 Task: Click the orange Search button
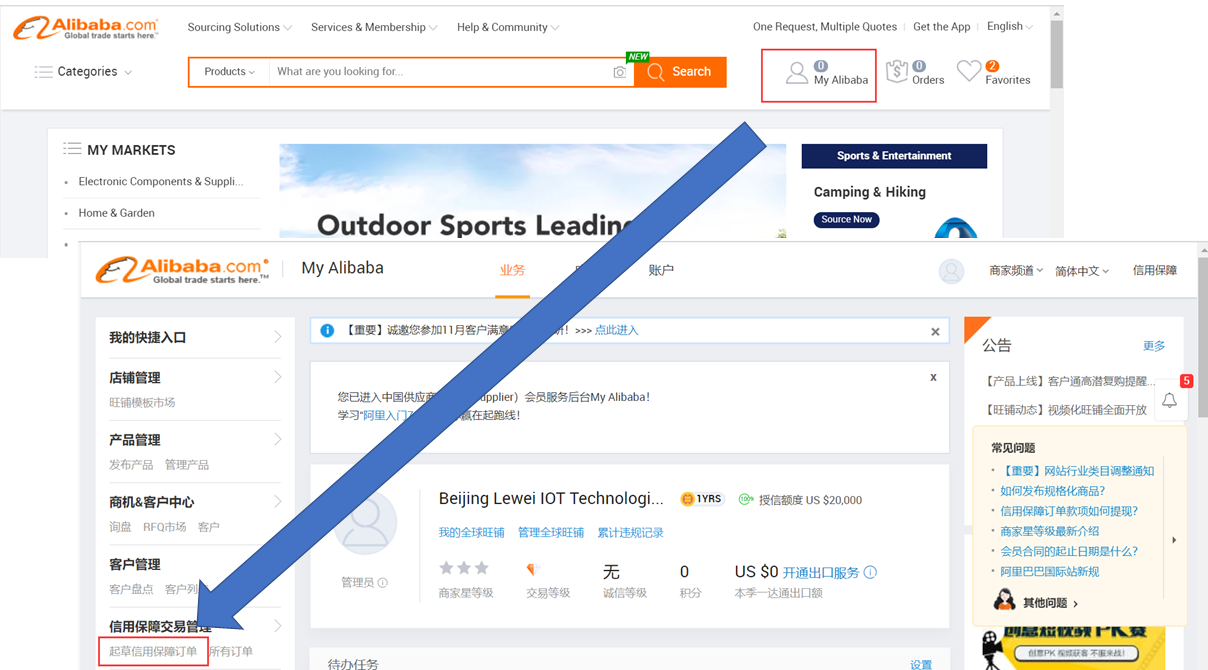(x=680, y=72)
